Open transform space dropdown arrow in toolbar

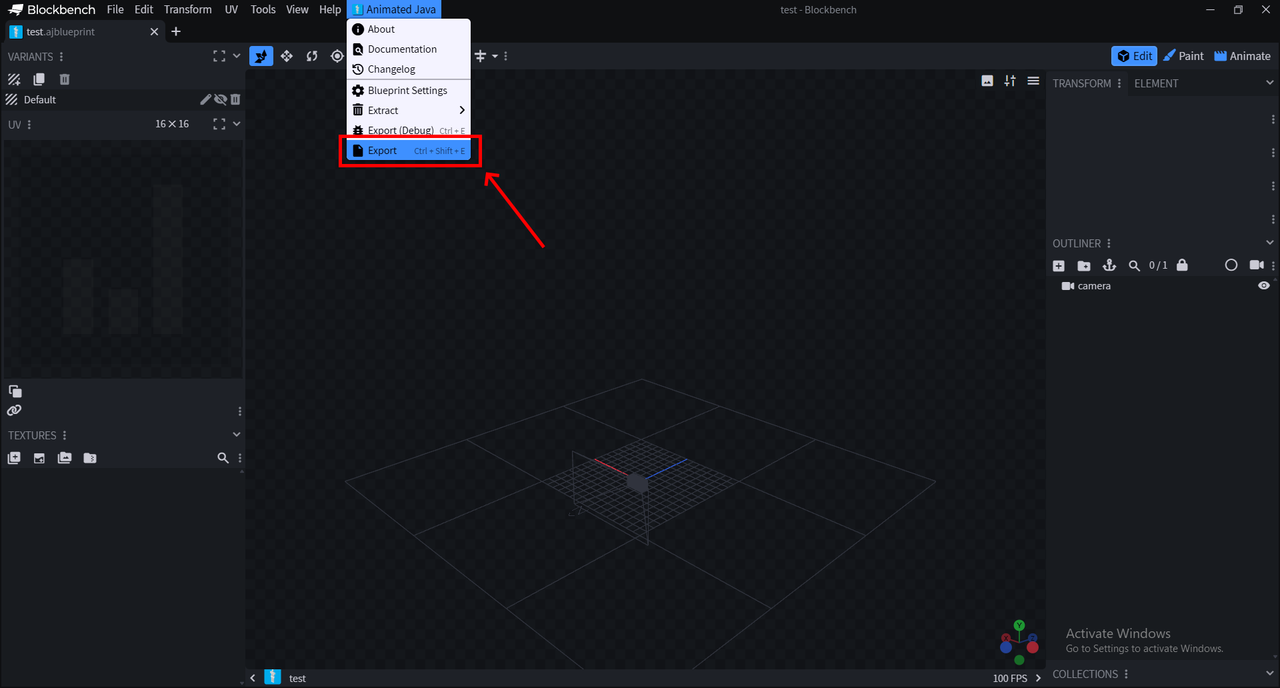pos(494,56)
